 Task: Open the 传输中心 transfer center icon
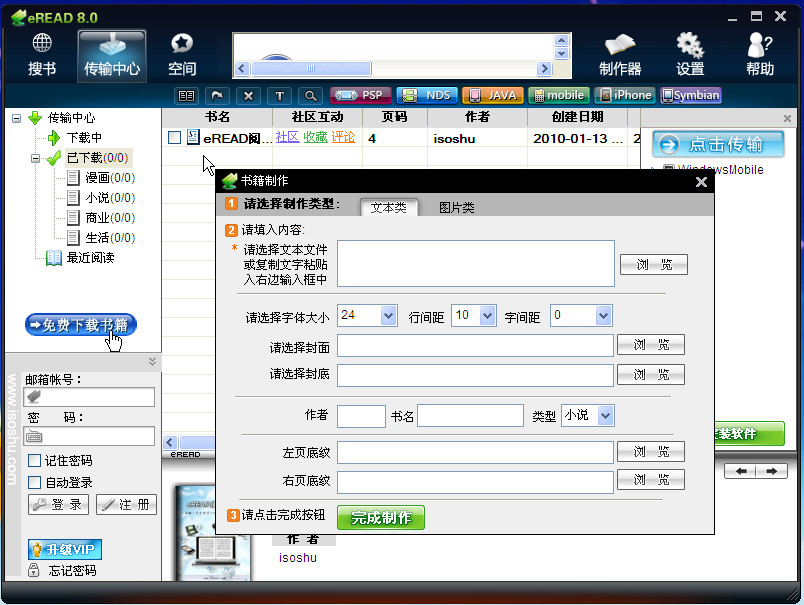pyautogui.click(x=112, y=55)
